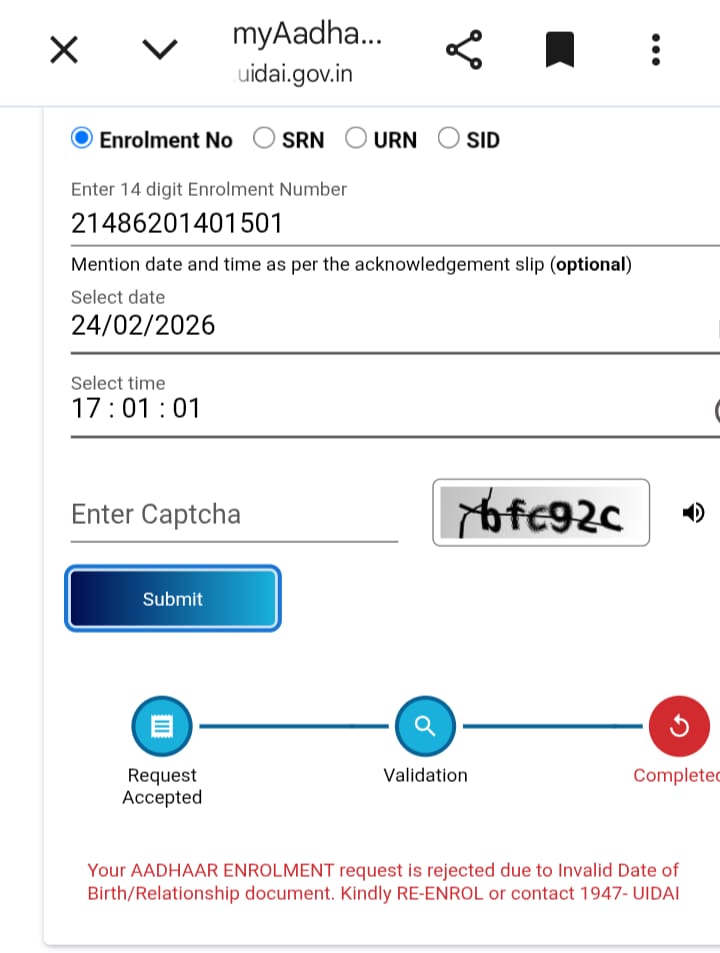Screen dimensions: 720x953
Task: Play captcha audio with the speaker icon
Action: pos(693,513)
